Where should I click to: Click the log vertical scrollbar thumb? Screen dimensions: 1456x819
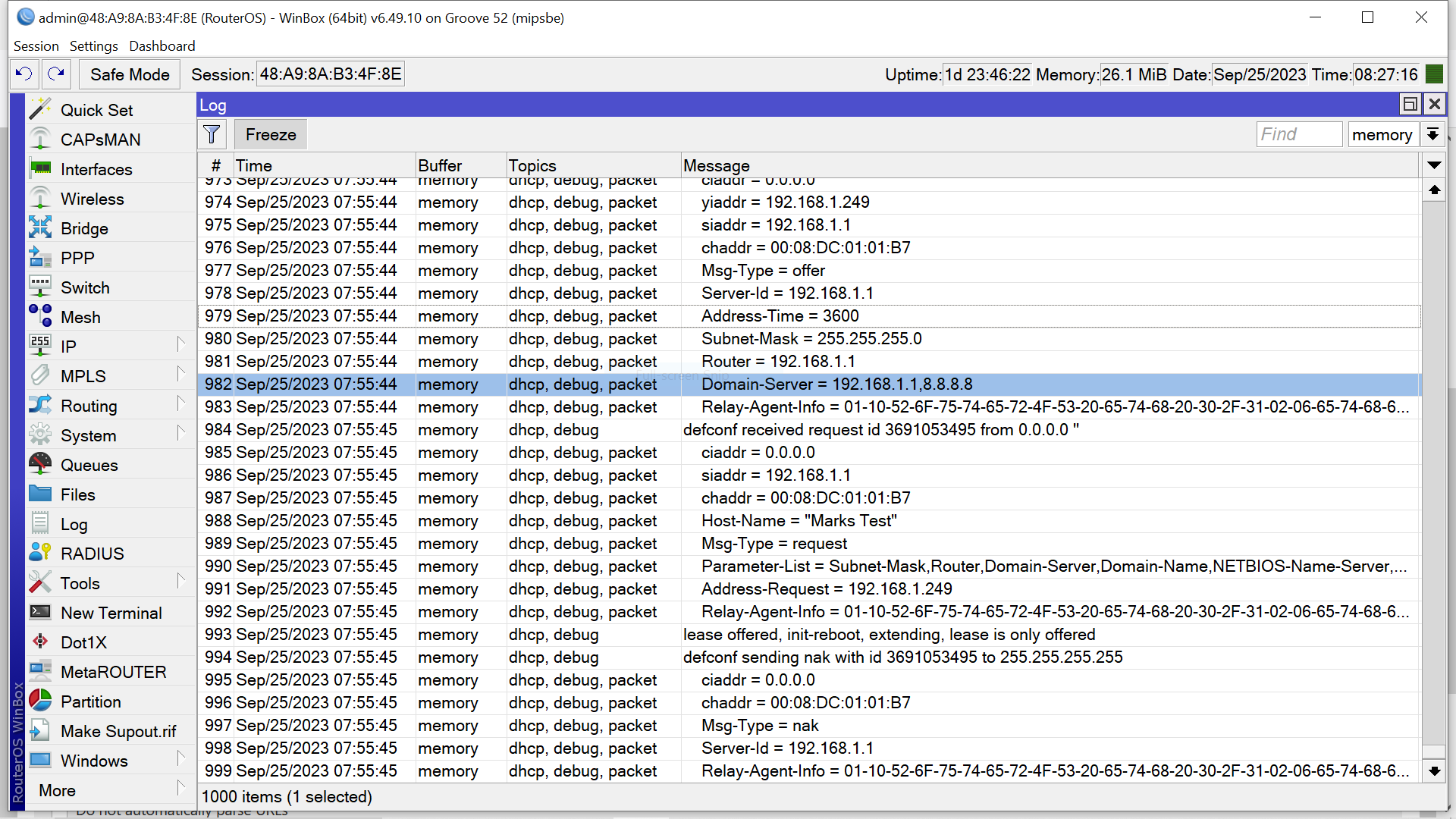[1434, 752]
